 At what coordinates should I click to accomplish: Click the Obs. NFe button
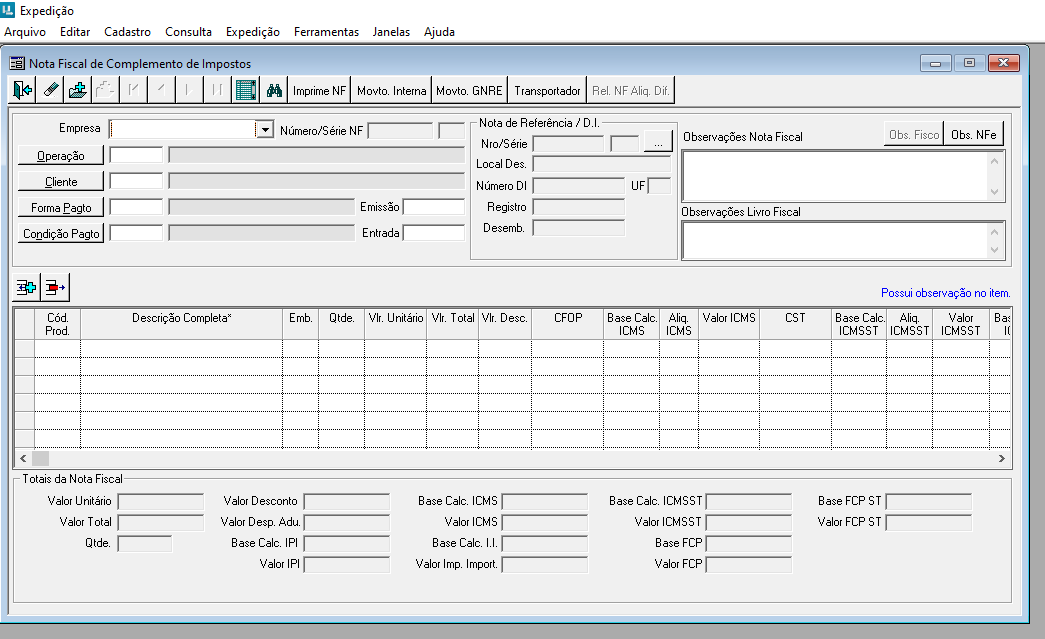tap(974, 135)
